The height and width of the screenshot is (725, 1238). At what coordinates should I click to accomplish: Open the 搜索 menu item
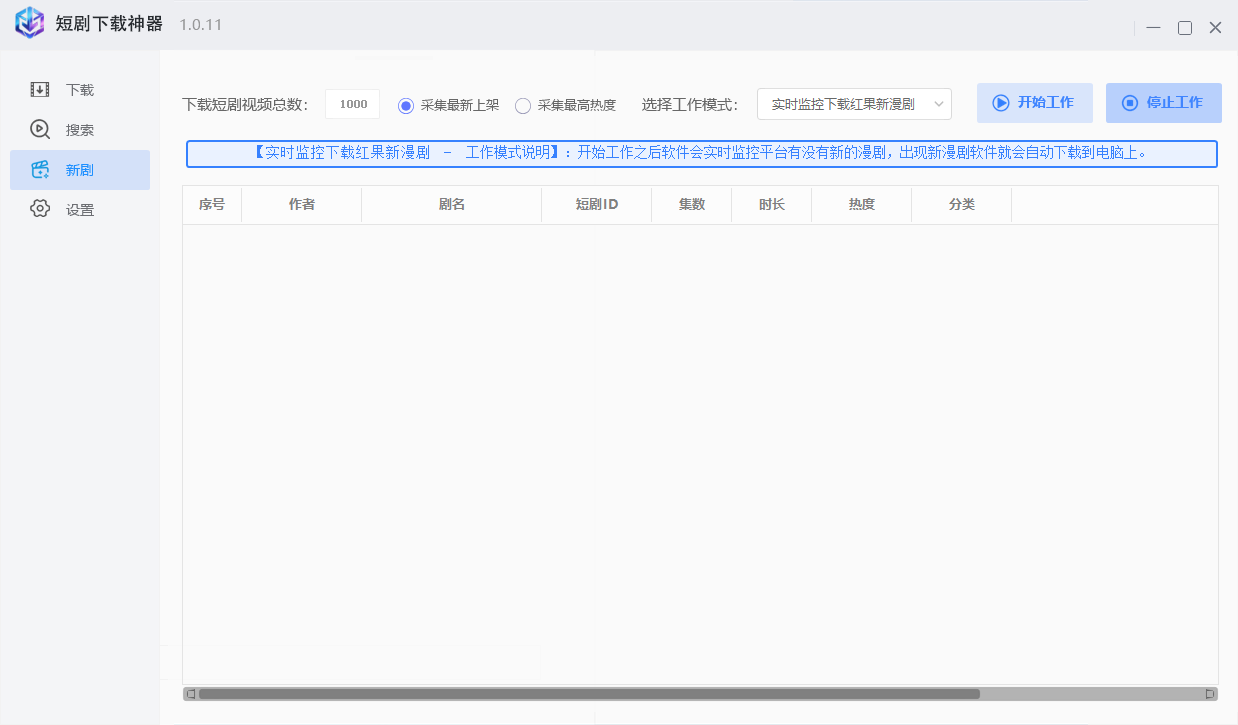[x=80, y=130]
